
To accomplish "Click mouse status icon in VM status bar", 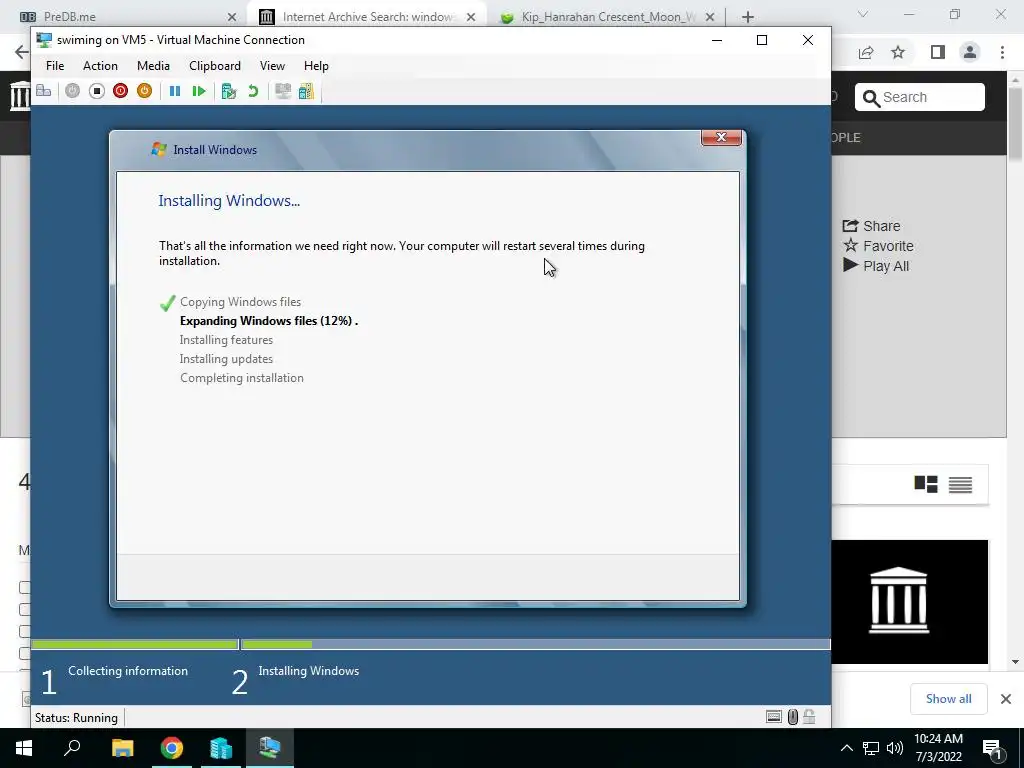I will [793, 717].
